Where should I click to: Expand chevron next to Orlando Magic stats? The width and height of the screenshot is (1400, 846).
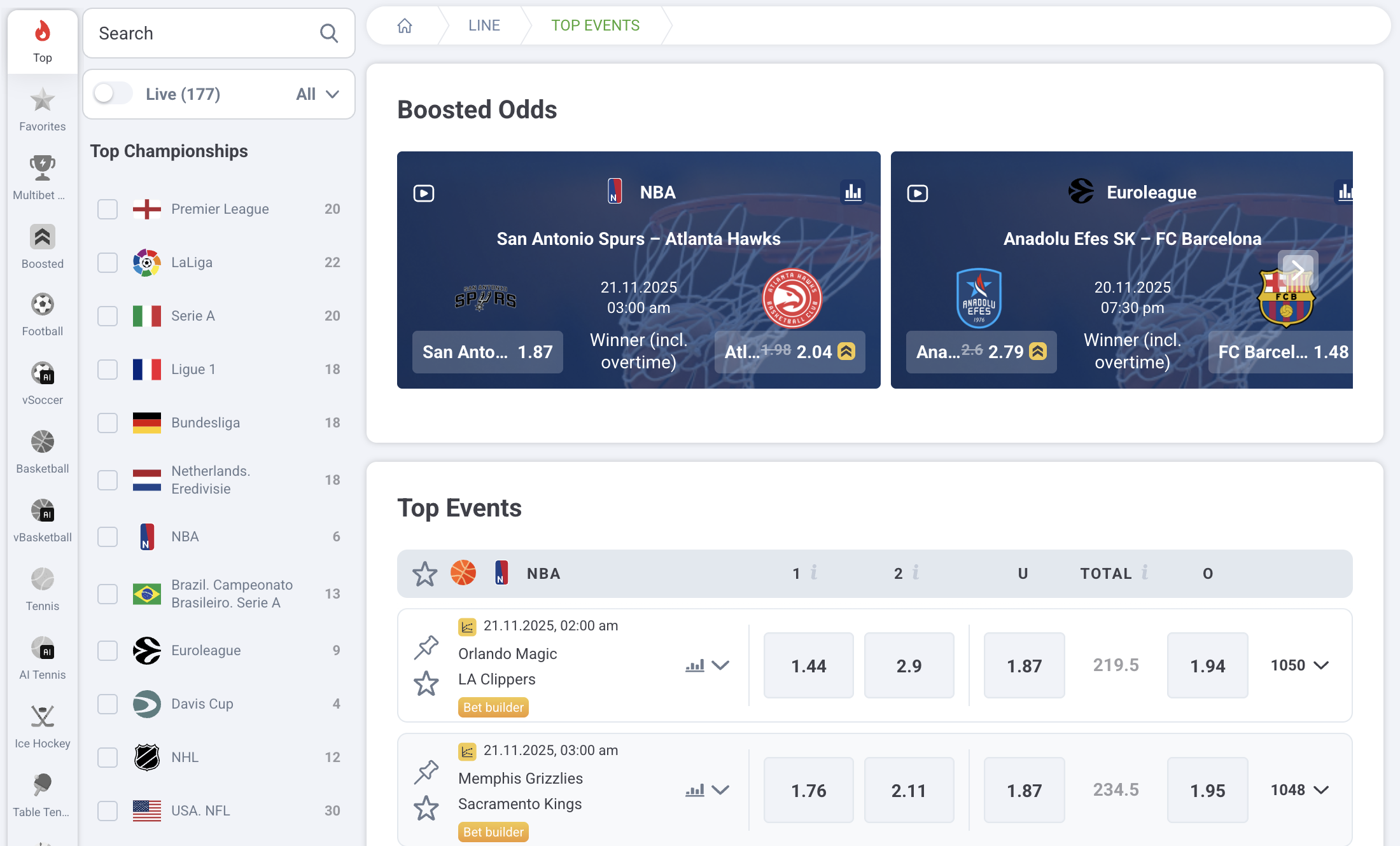(x=720, y=665)
